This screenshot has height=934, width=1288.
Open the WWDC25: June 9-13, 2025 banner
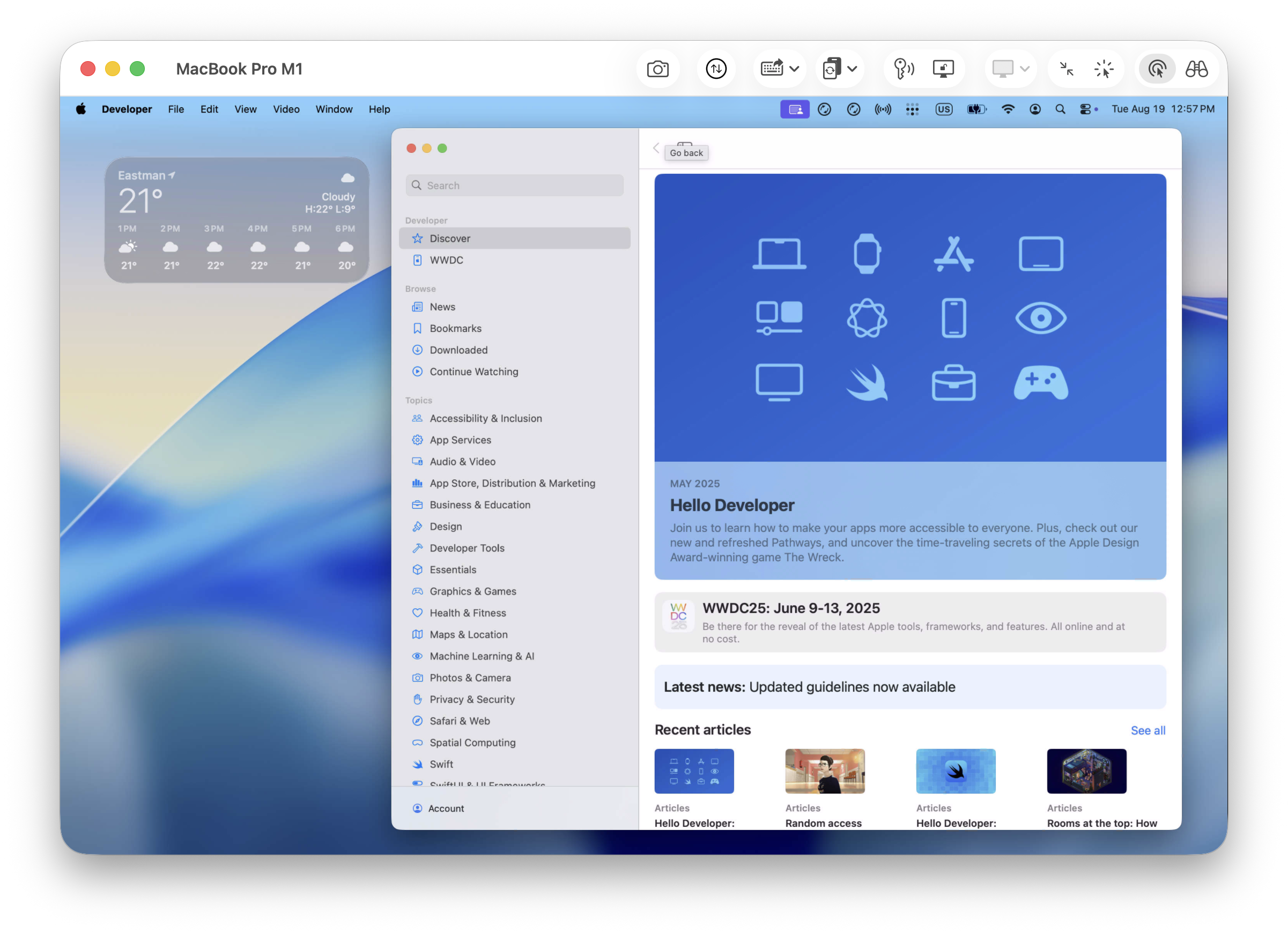(x=910, y=622)
